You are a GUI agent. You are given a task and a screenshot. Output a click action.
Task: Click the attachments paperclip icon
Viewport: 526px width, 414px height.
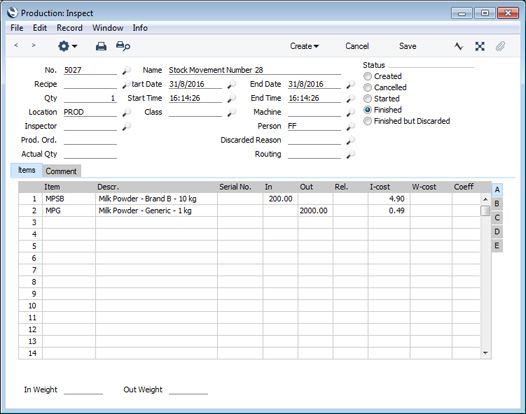[x=500, y=46]
